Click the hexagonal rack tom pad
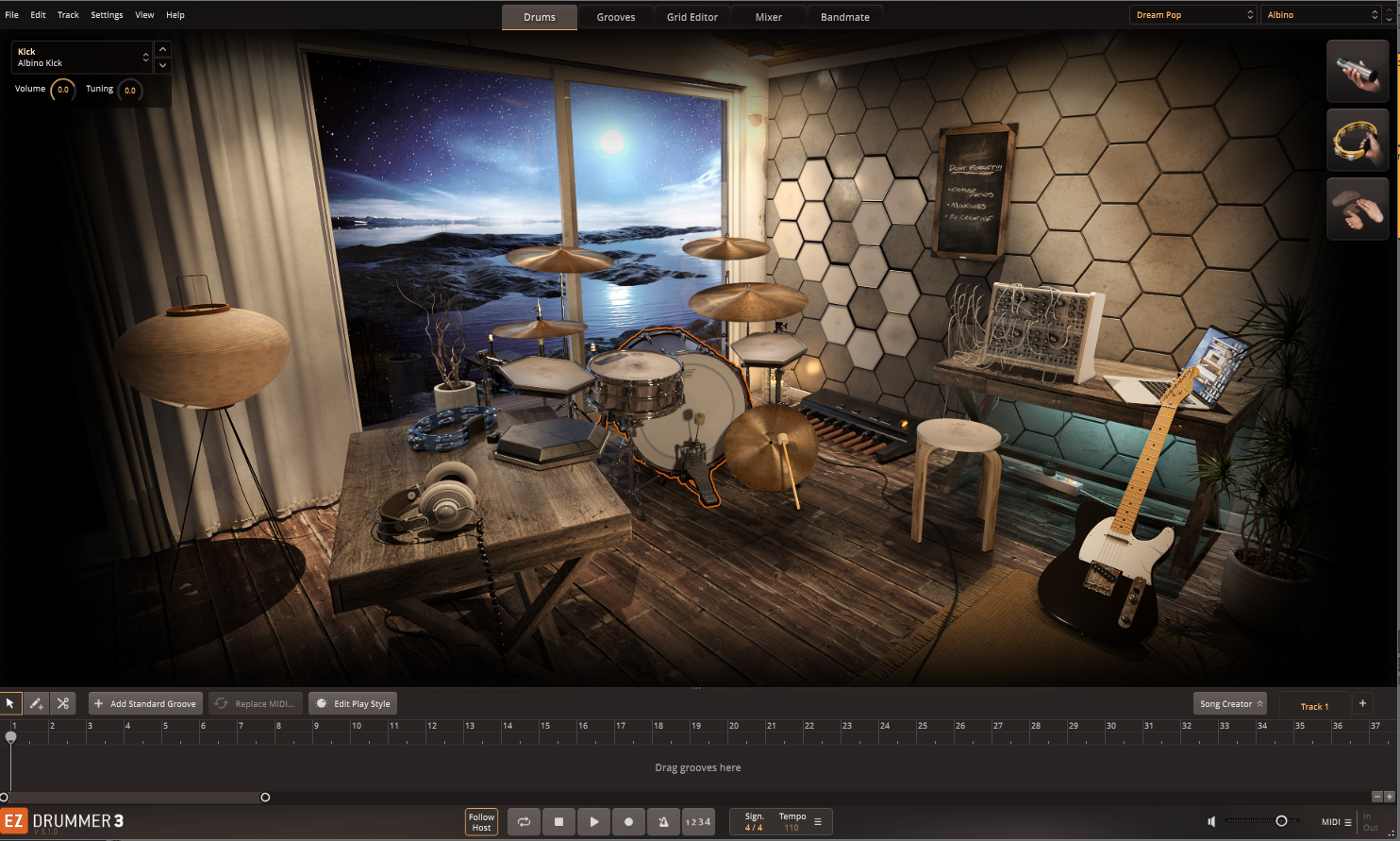The image size is (1400, 841). (544, 375)
